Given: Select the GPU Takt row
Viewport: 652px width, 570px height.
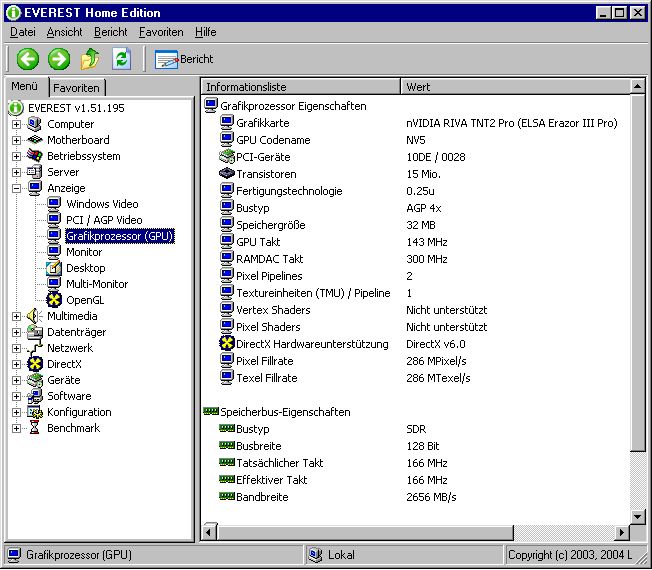Looking at the screenshot, I should pyautogui.click(x=333, y=242).
